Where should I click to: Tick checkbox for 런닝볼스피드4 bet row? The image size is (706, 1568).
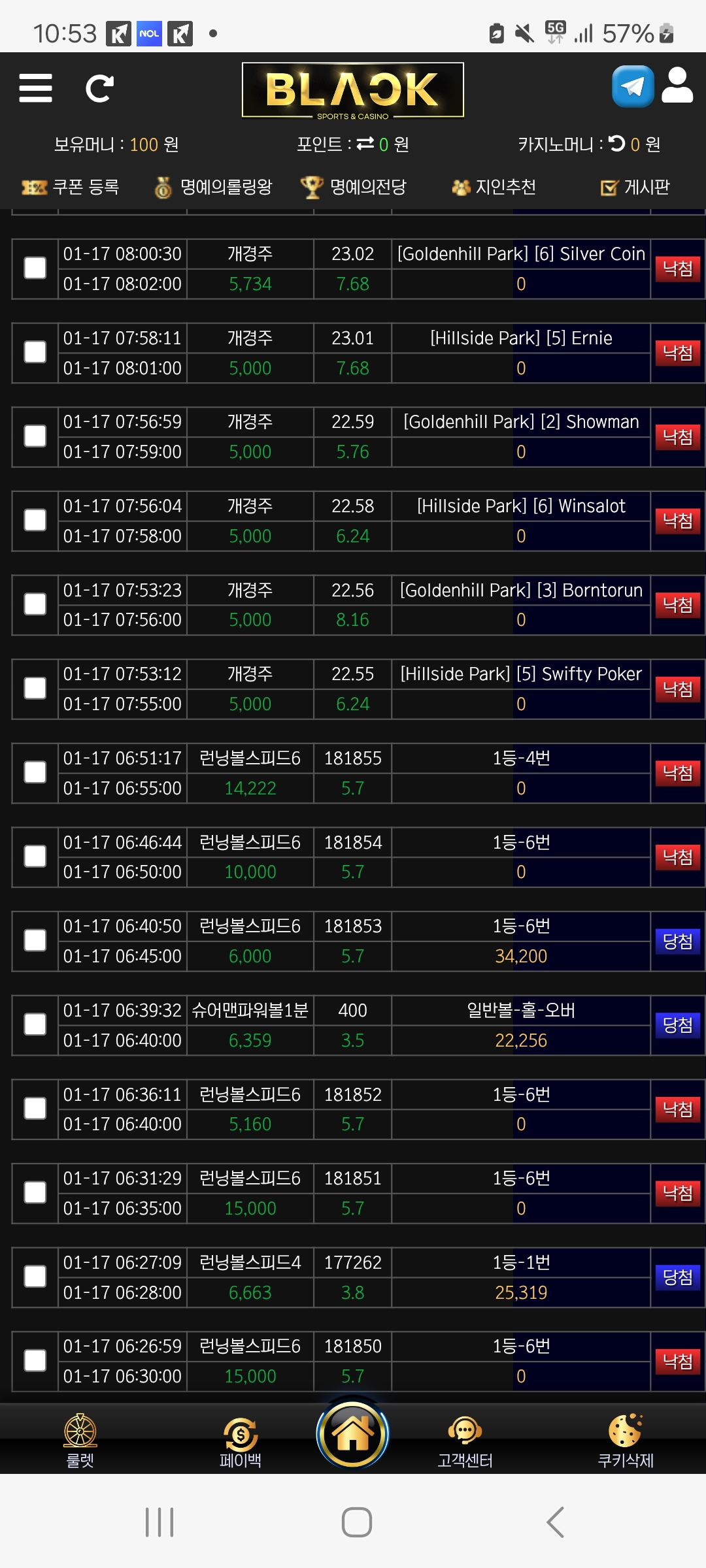tap(35, 1277)
